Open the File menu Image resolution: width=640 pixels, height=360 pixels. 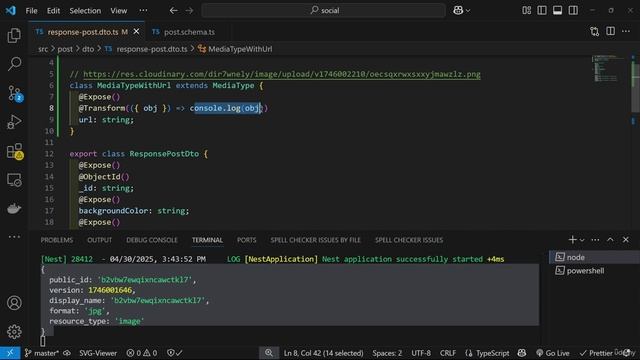point(31,11)
